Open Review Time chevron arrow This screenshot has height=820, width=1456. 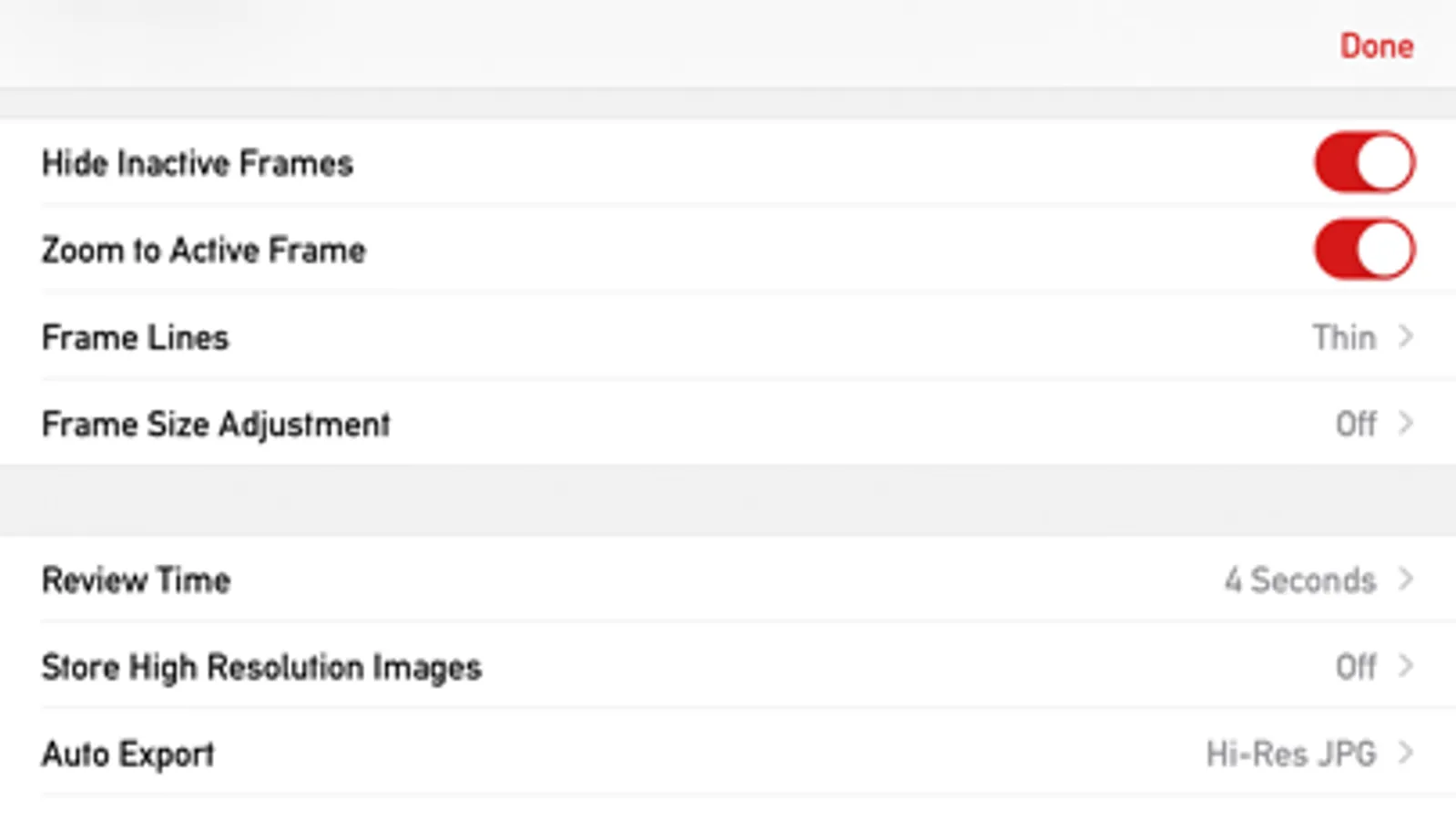pyautogui.click(x=1406, y=579)
